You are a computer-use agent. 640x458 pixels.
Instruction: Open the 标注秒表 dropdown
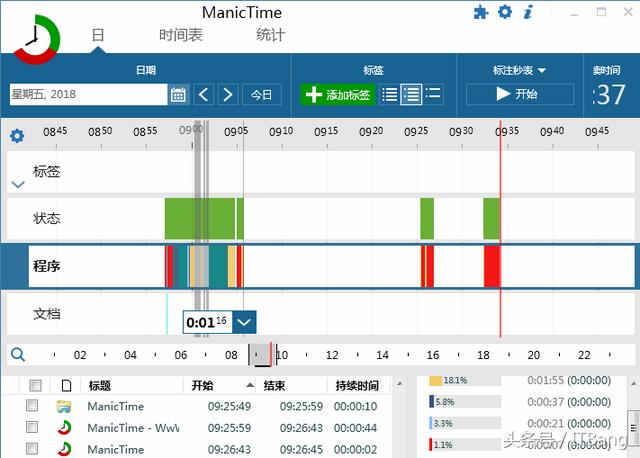coord(520,70)
